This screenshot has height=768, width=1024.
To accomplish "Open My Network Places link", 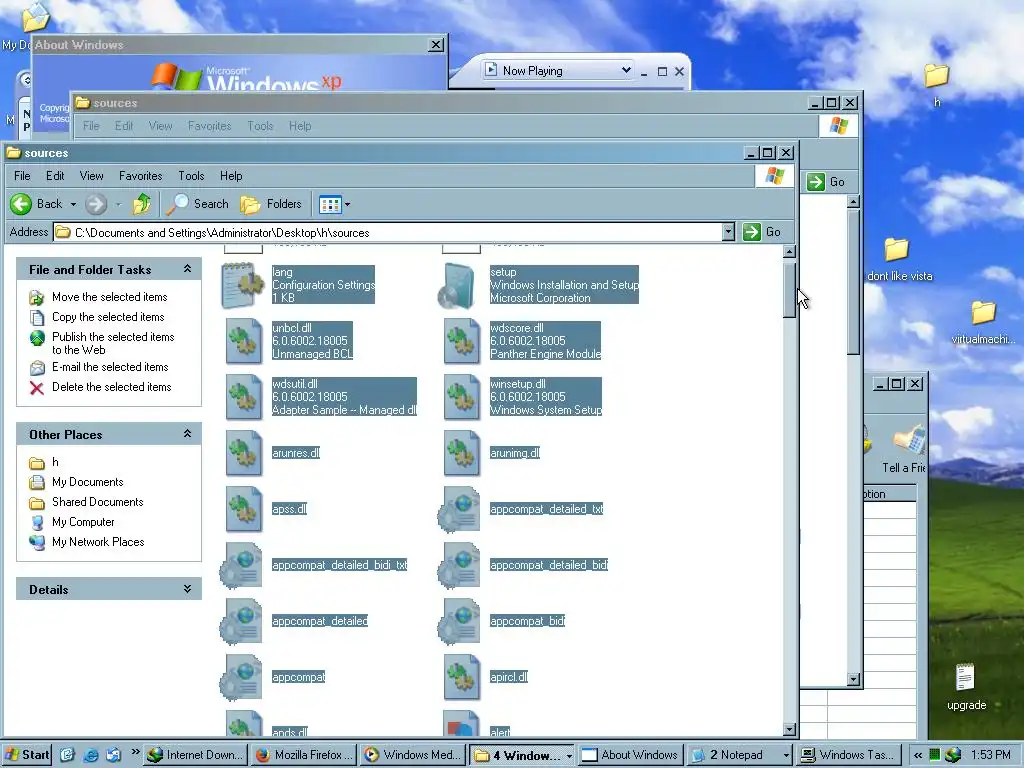I will 98,542.
